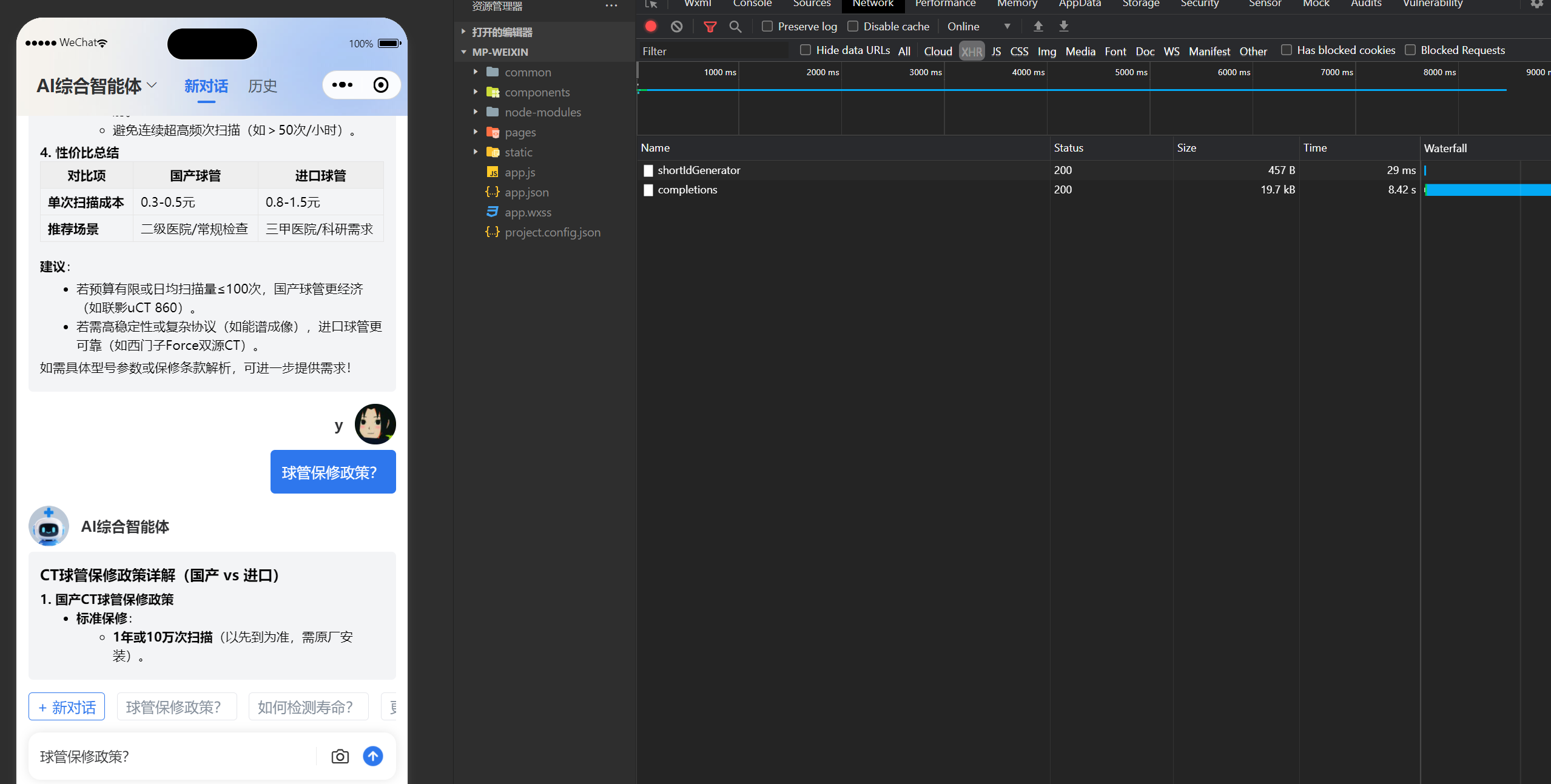
Task: Click the red record network log button
Action: [651, 26]
